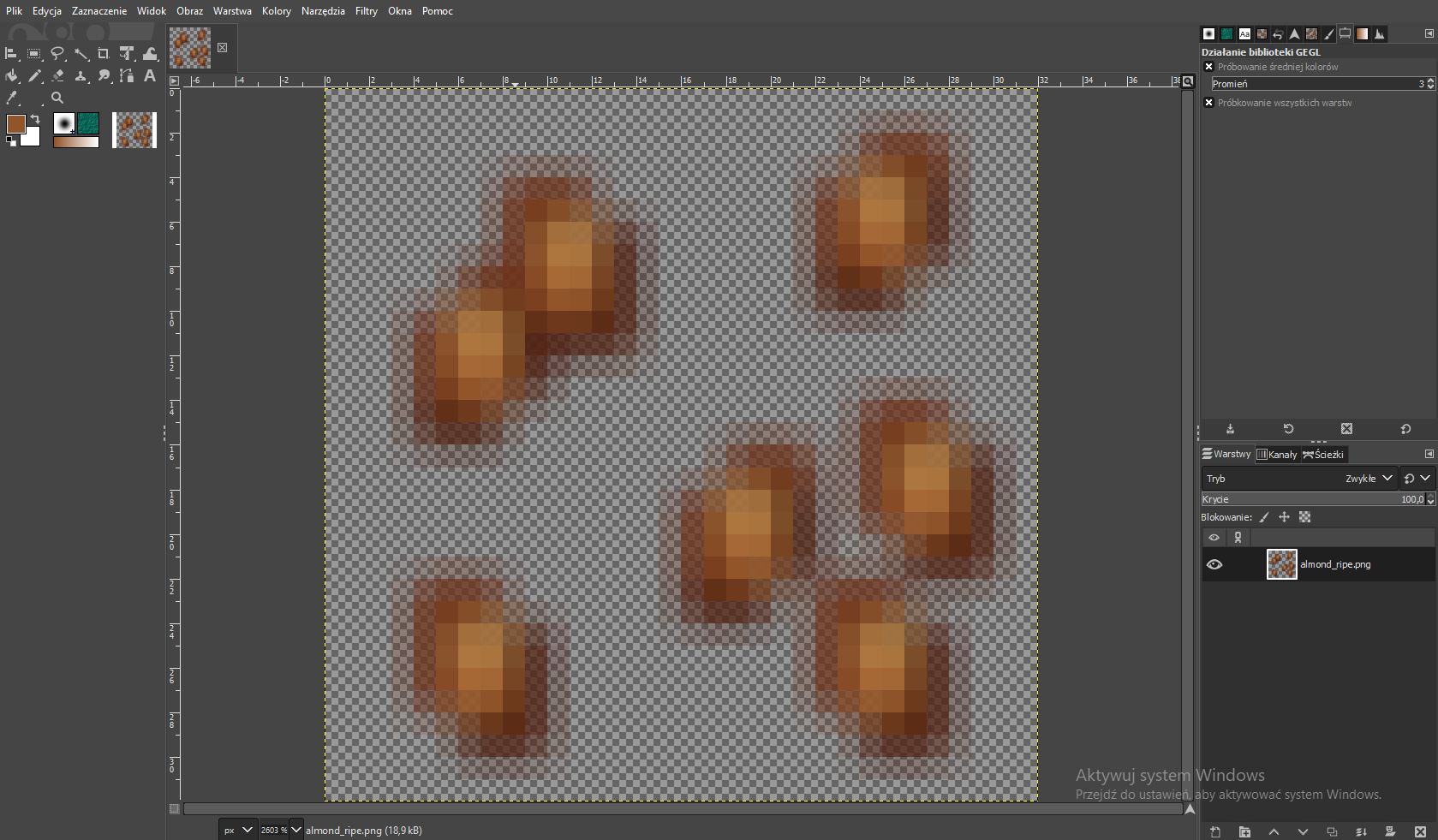The width and height of the screenshot is (1438, 840).
Task: Toggle lock alpha channel for the layer
Action: pyautogui.click(x=1304, y=517)
